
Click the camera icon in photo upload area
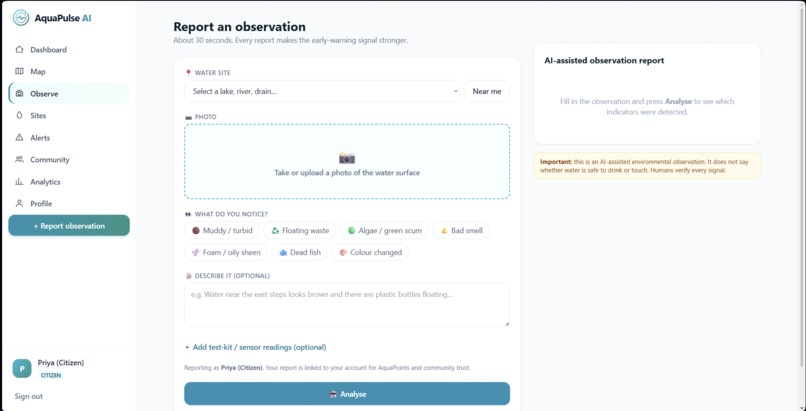click(347, 158)
